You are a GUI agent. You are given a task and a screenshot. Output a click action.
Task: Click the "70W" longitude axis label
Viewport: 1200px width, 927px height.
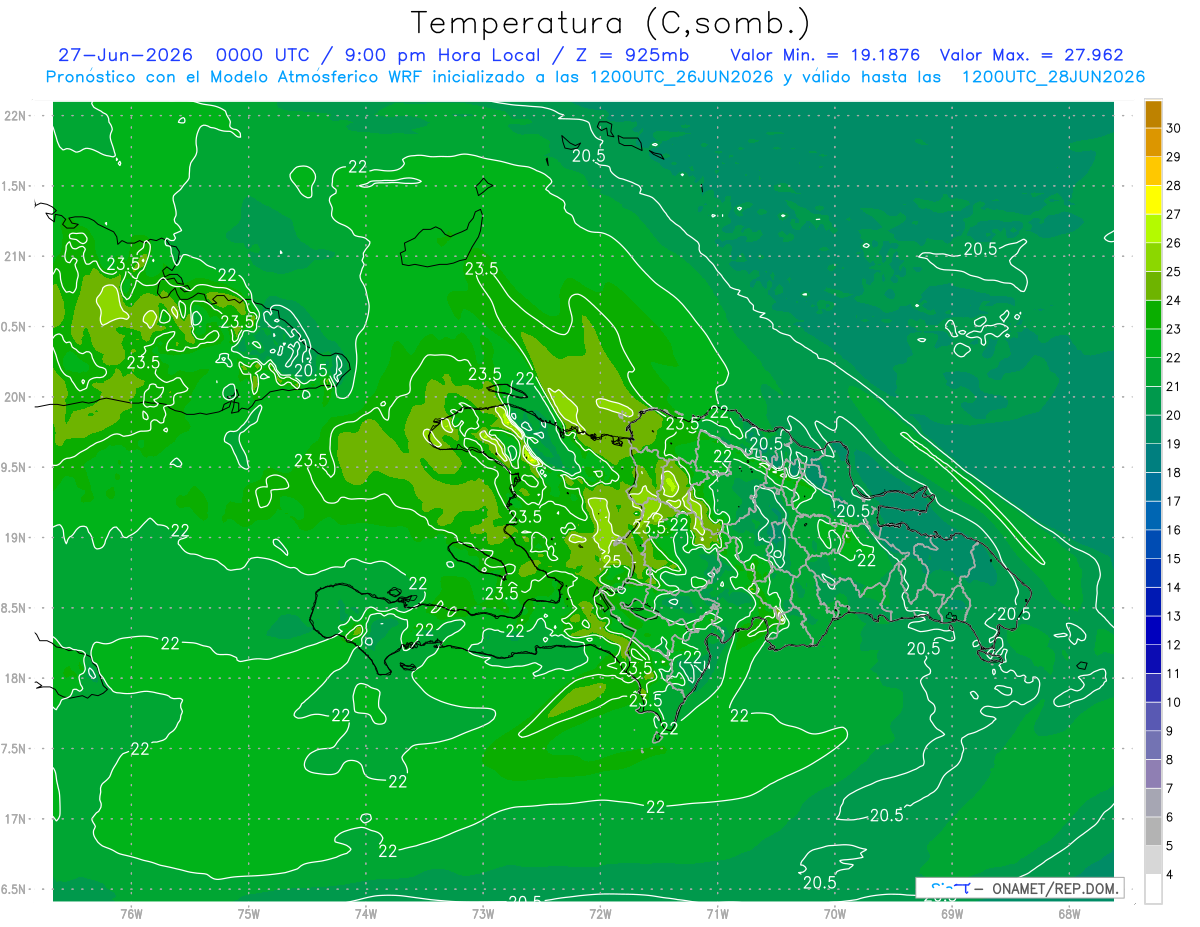834,913
